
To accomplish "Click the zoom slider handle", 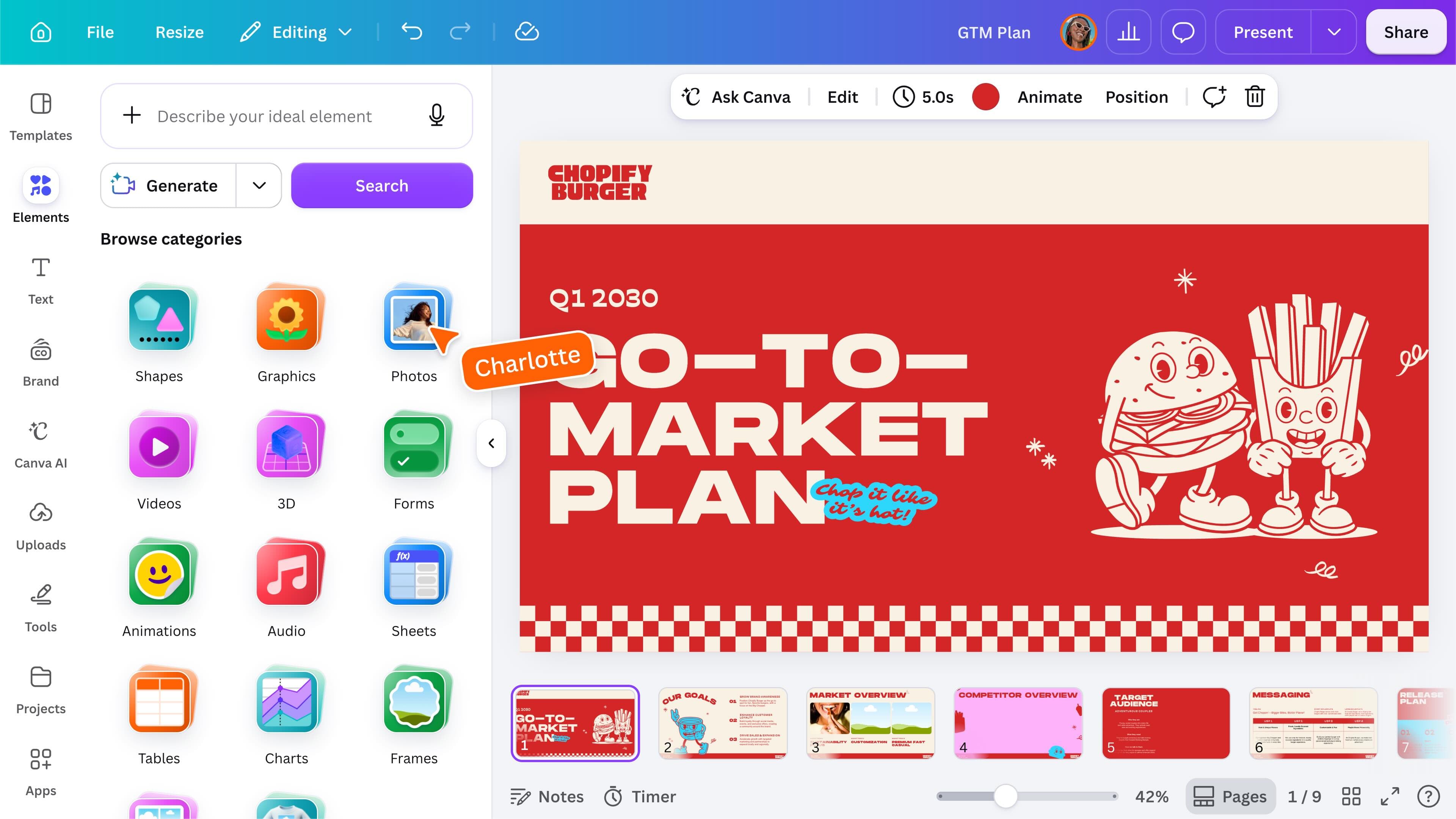I will point(1006,796).
